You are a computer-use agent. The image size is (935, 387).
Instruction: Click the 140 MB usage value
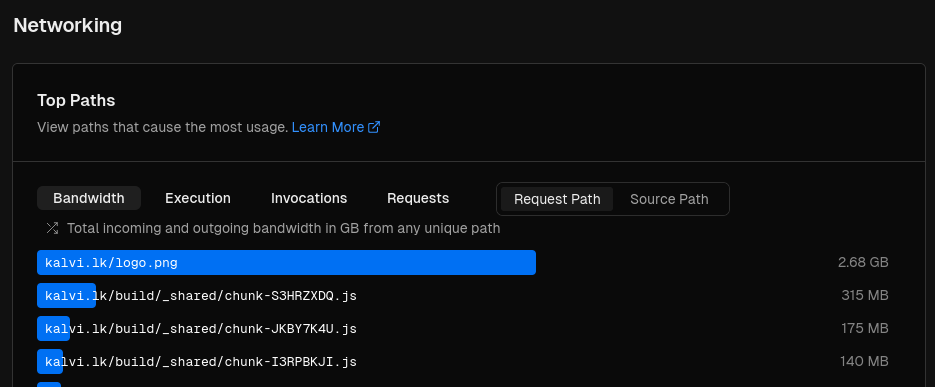click(865, 361)
